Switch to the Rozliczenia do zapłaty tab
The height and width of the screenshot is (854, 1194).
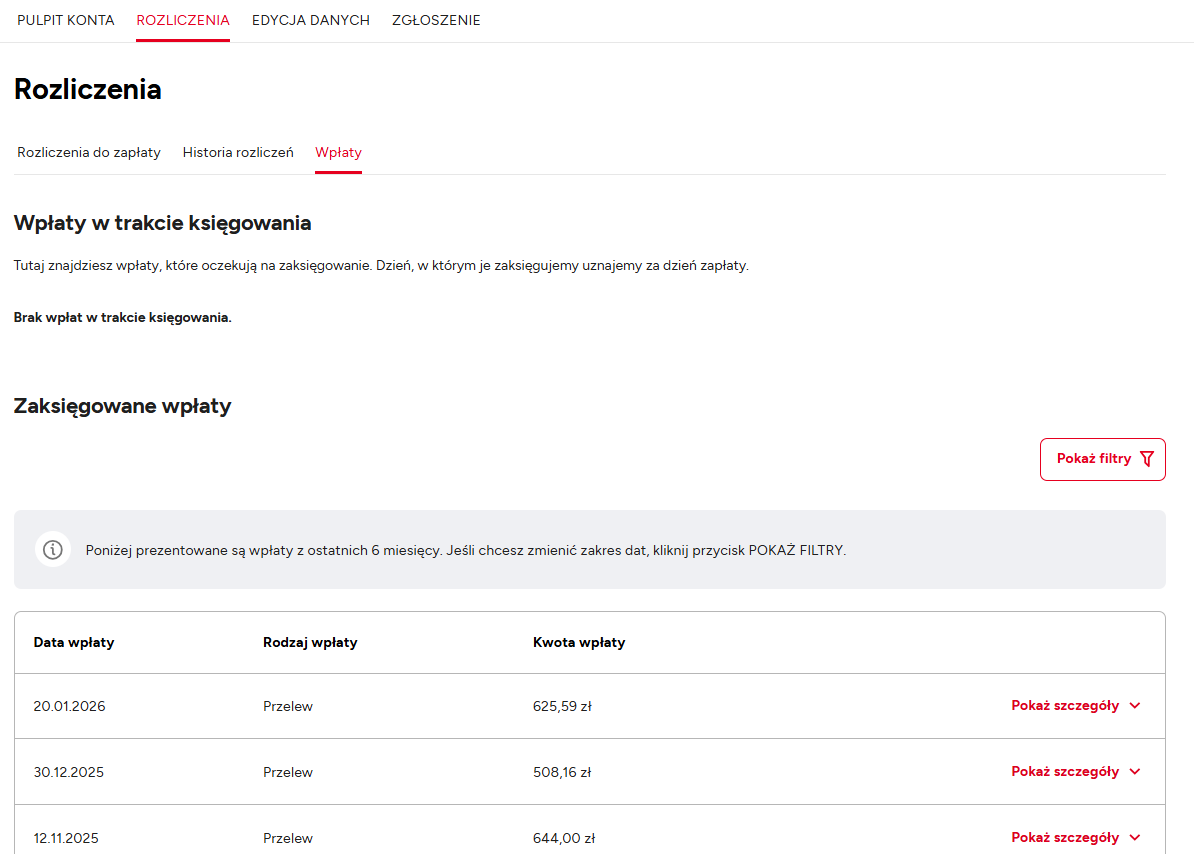pos(89,153)
